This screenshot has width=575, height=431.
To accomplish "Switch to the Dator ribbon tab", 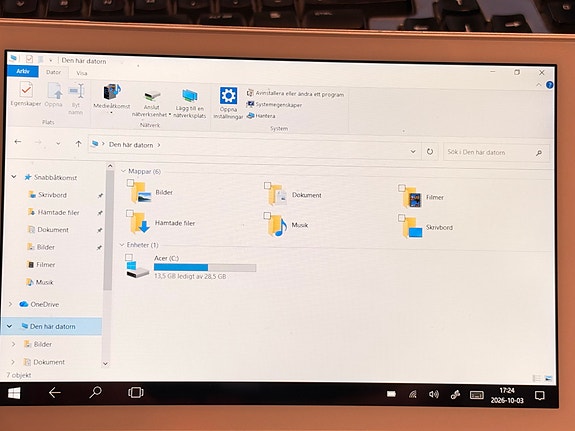I will [x=54, y=72].
